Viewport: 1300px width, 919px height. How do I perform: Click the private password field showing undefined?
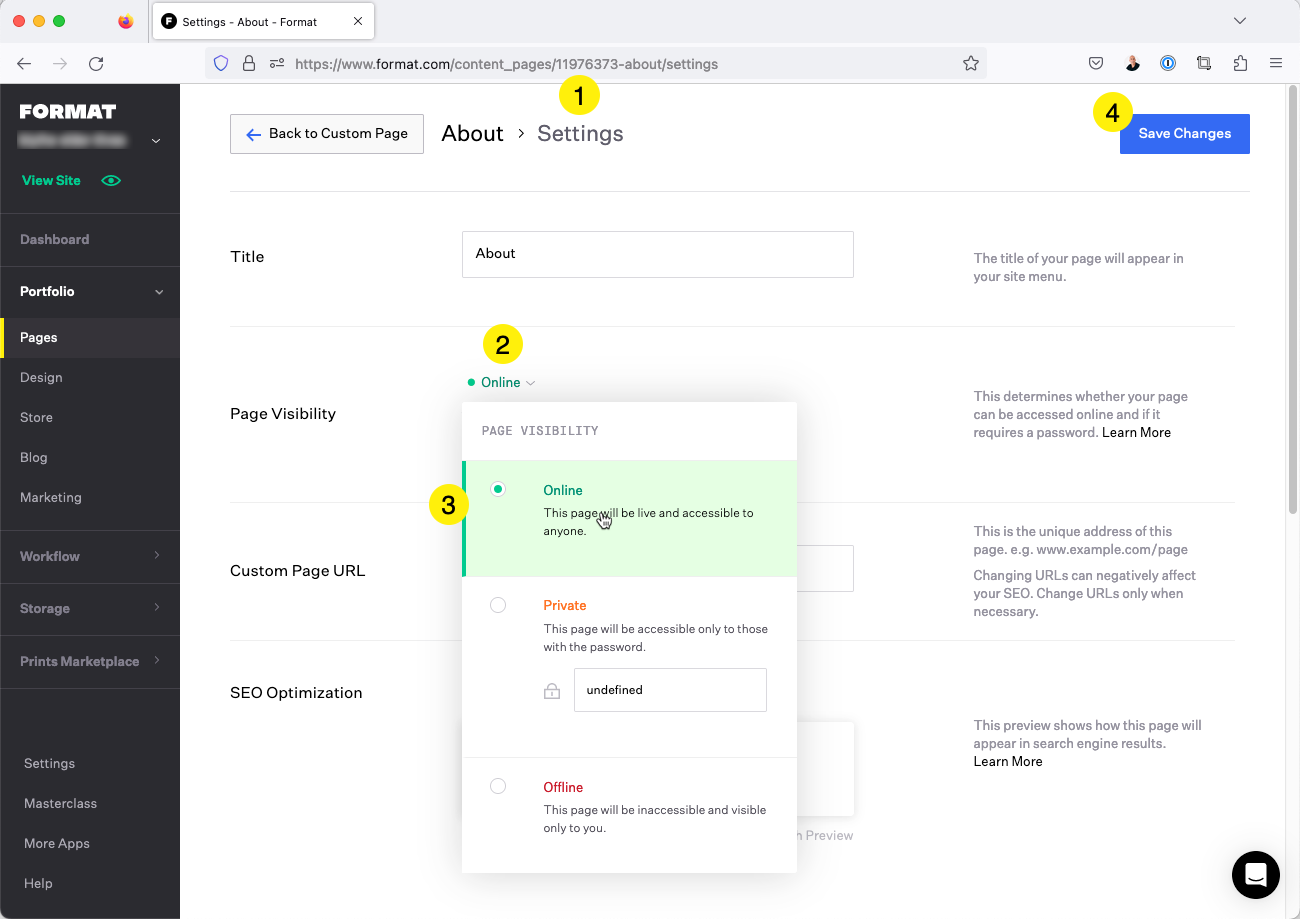670,690
